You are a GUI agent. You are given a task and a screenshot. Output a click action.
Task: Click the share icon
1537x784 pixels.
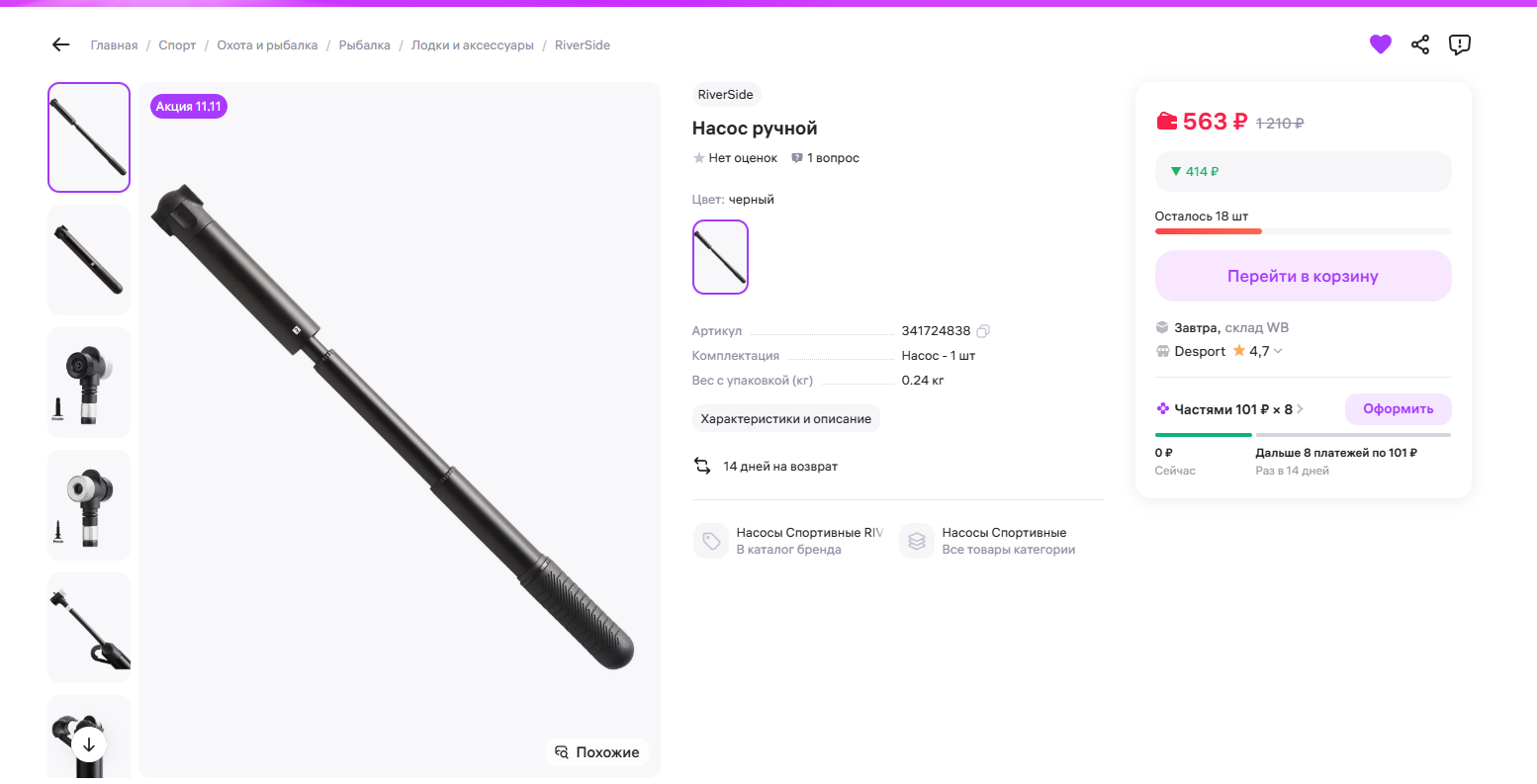1420,44
